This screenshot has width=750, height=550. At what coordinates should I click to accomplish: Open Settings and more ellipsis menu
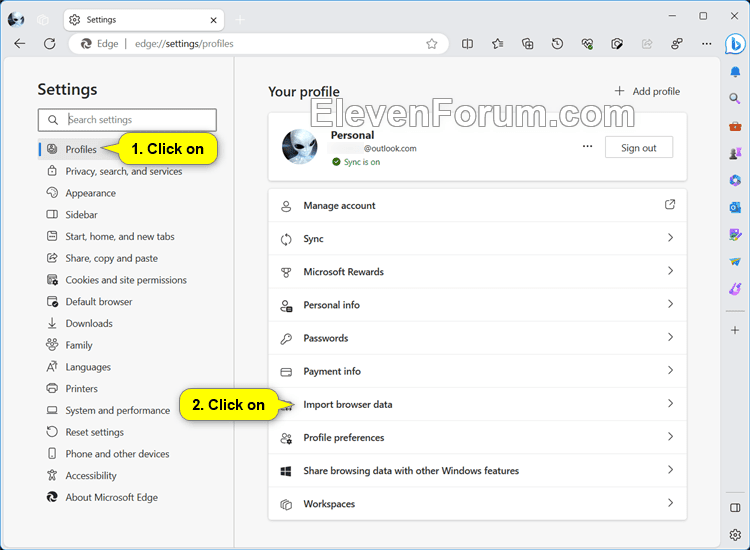[706, 44]
